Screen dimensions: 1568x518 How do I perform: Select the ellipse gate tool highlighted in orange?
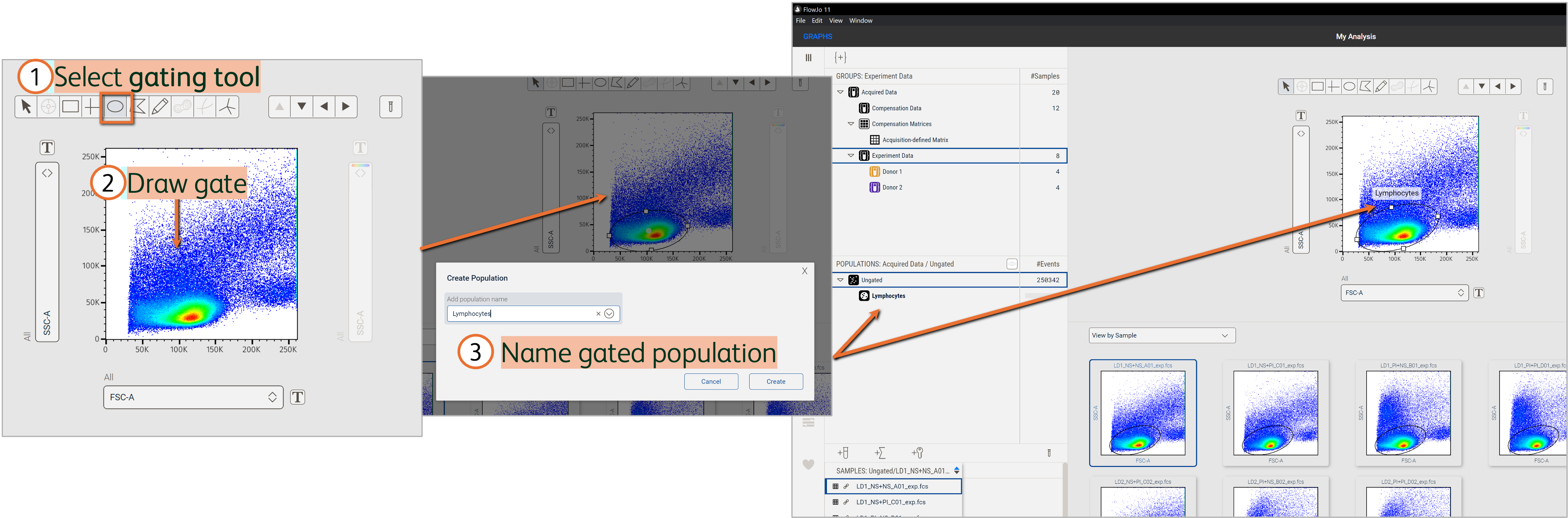115,107
